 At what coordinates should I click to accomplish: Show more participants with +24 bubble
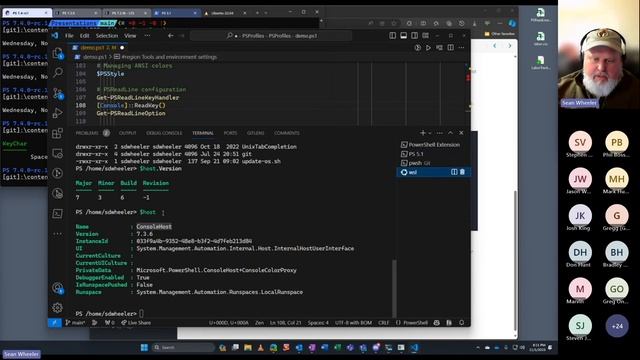[617, 326]
